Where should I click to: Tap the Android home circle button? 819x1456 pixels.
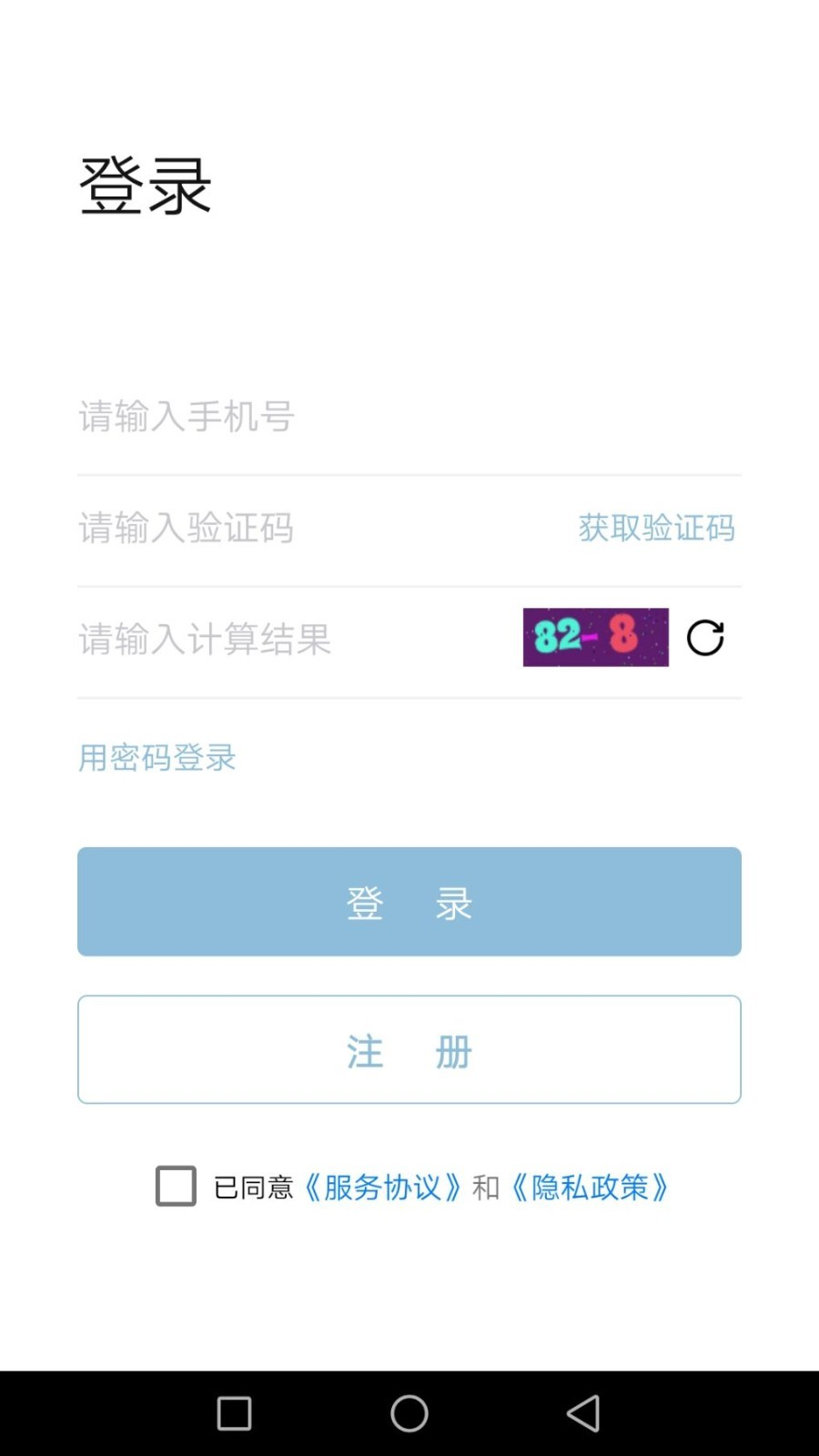[409, 1413]
